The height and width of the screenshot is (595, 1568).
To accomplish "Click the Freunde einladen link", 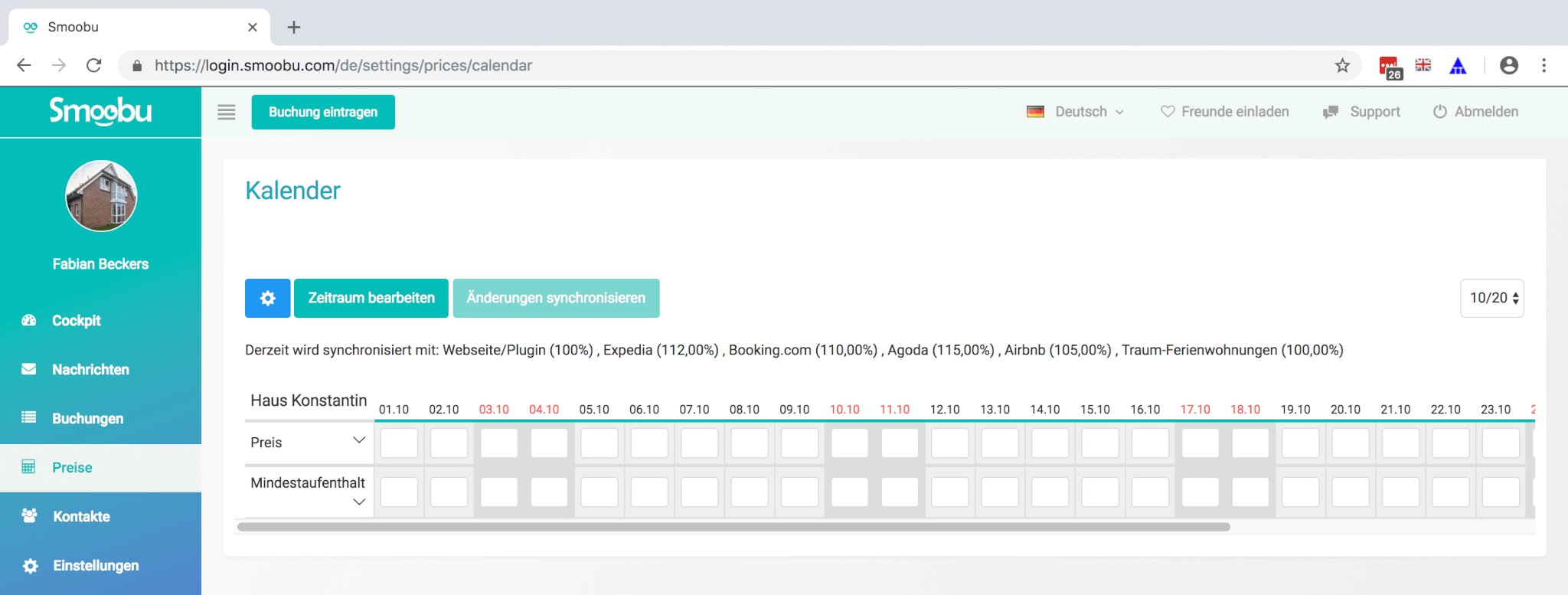I will (1234, 112).
